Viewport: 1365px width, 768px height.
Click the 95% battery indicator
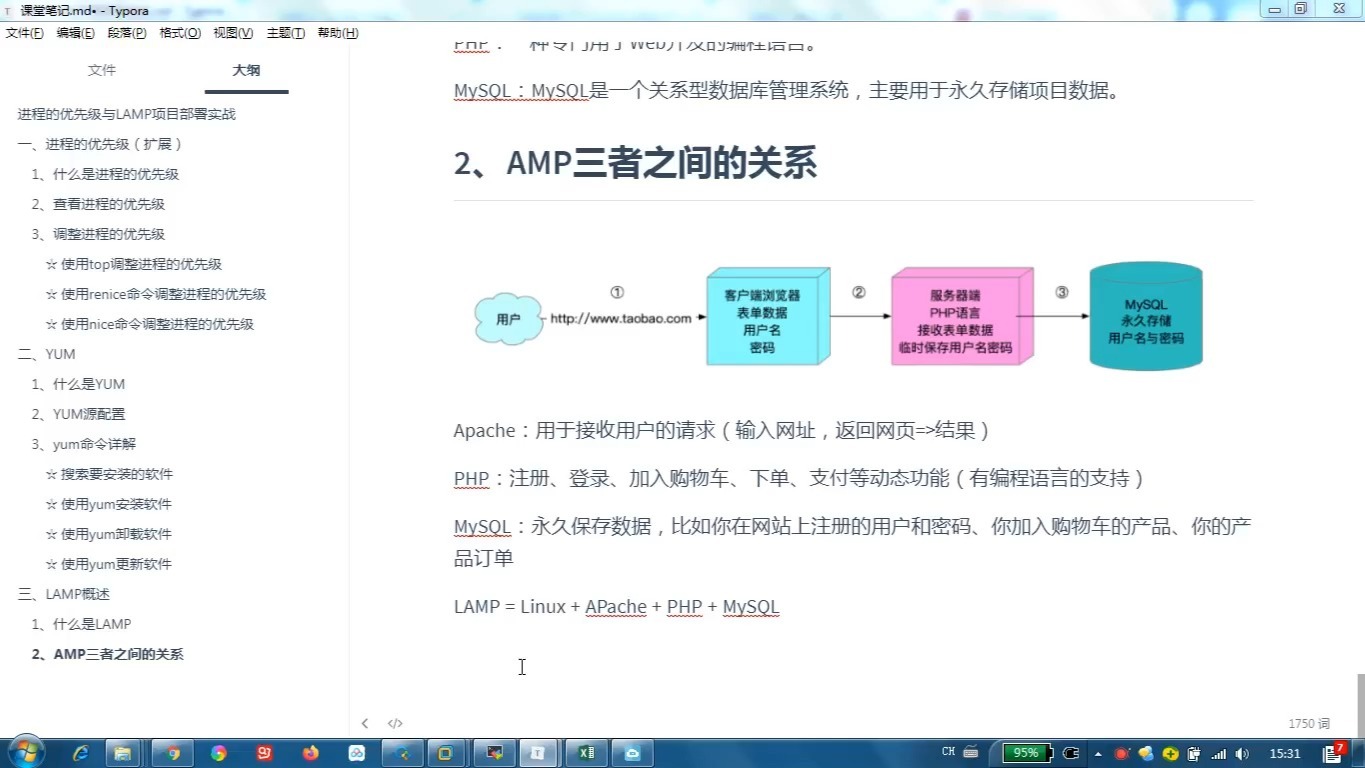coord(1027,753)
